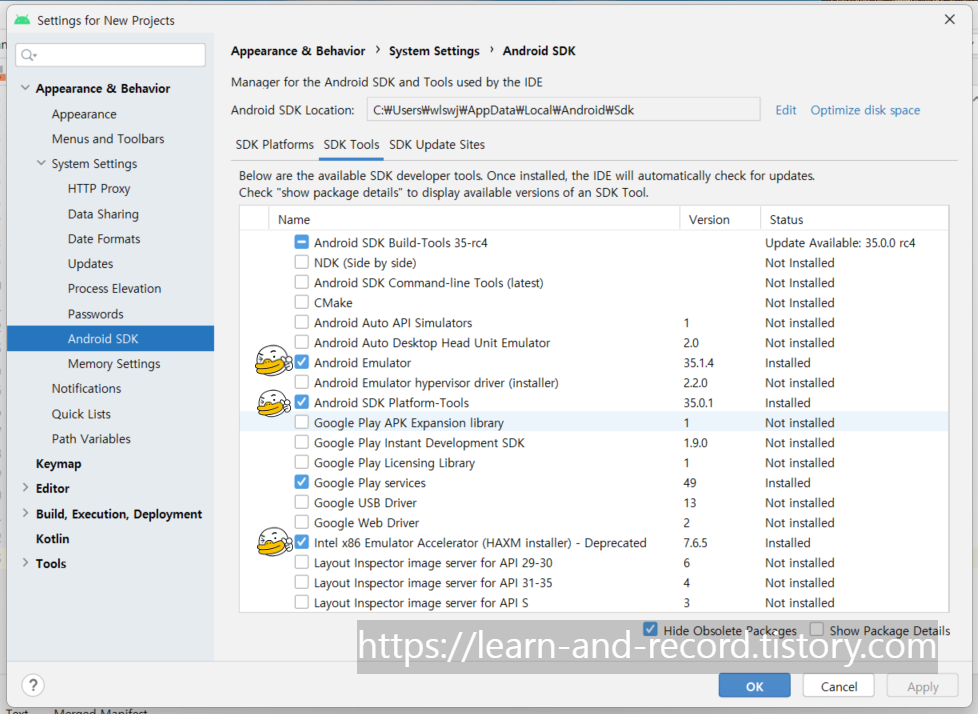978x714 pixels.
Task: Select Data Sharing settings
Action: 103,214
